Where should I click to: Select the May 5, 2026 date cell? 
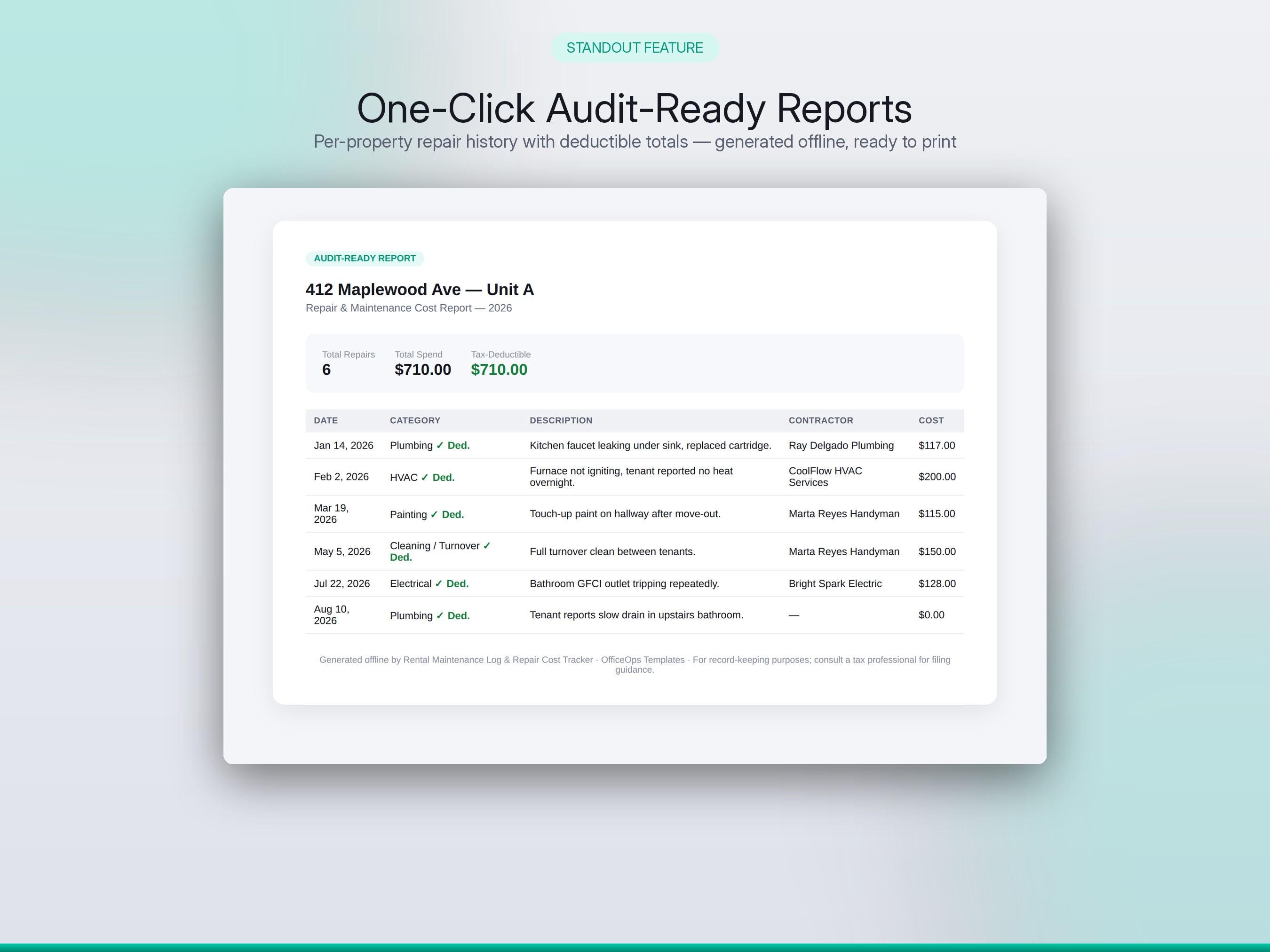point(342,551)
